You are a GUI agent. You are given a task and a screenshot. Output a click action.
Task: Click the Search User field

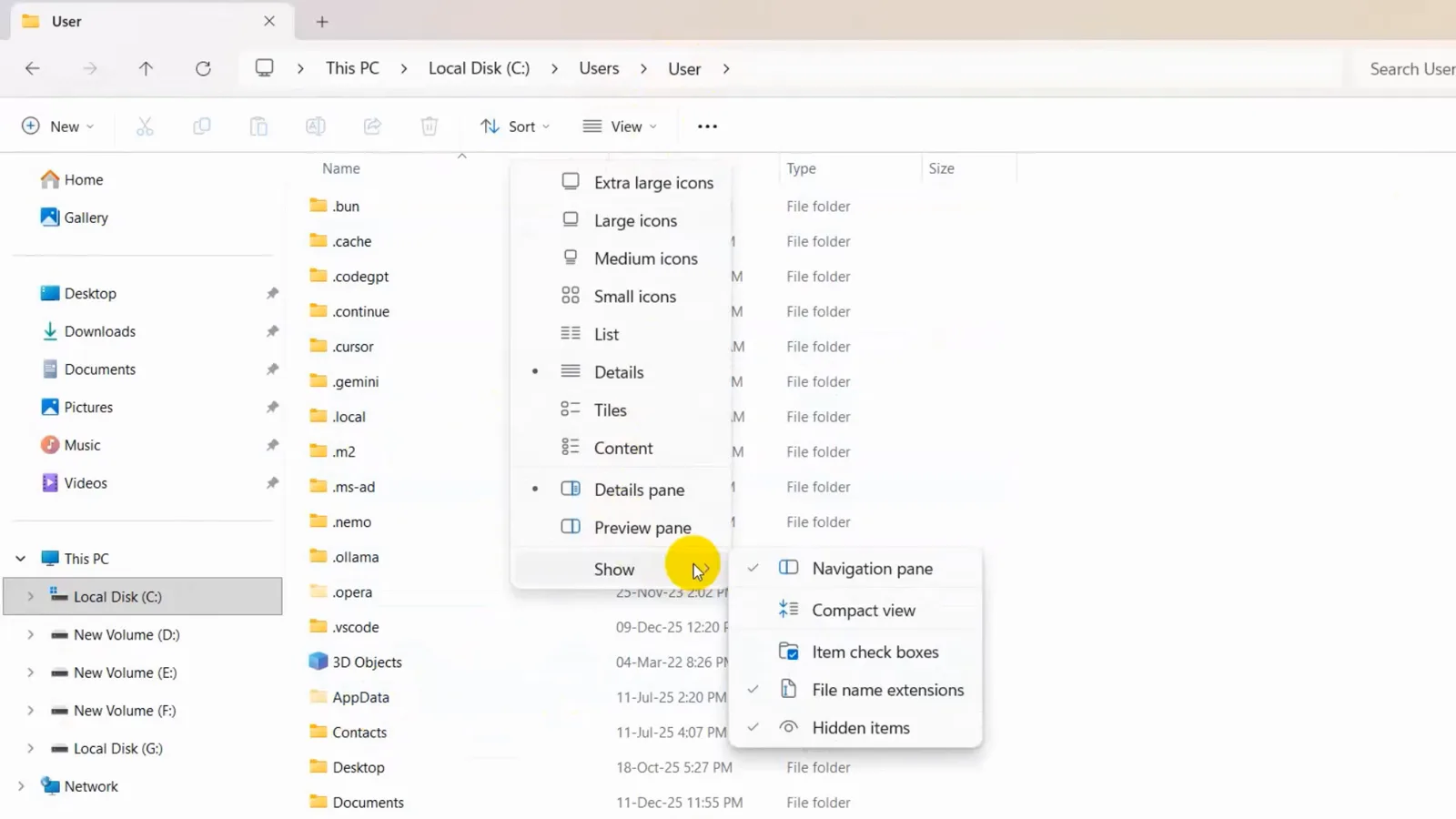(1406, 69)
